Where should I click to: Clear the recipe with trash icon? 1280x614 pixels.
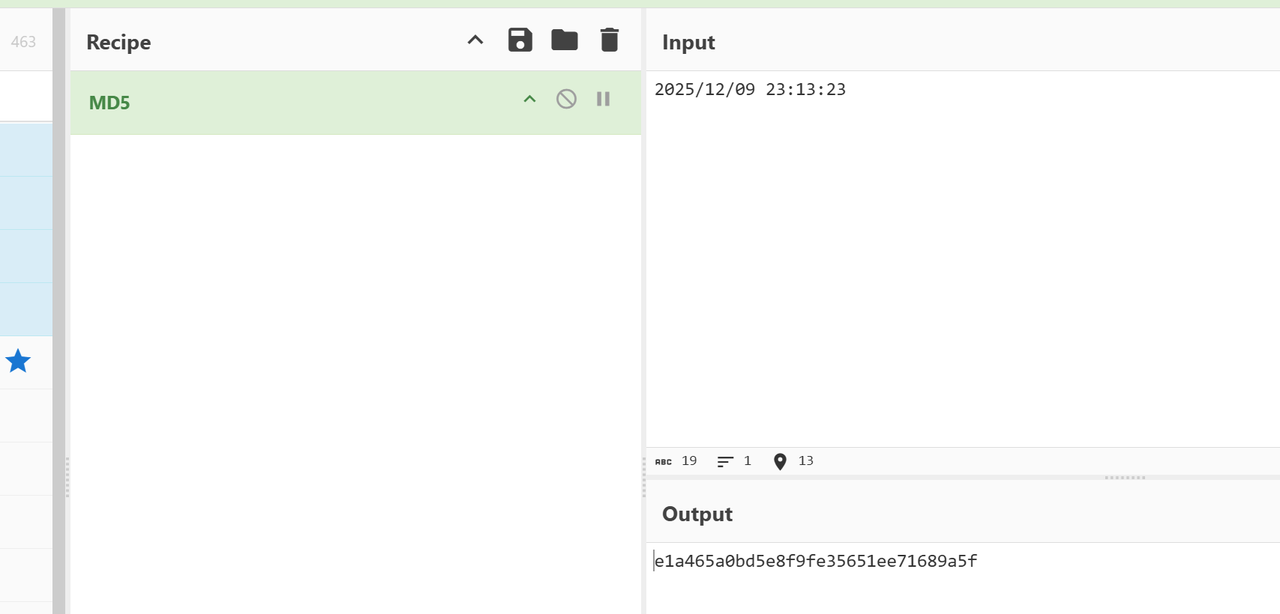(x=609, y=40)
